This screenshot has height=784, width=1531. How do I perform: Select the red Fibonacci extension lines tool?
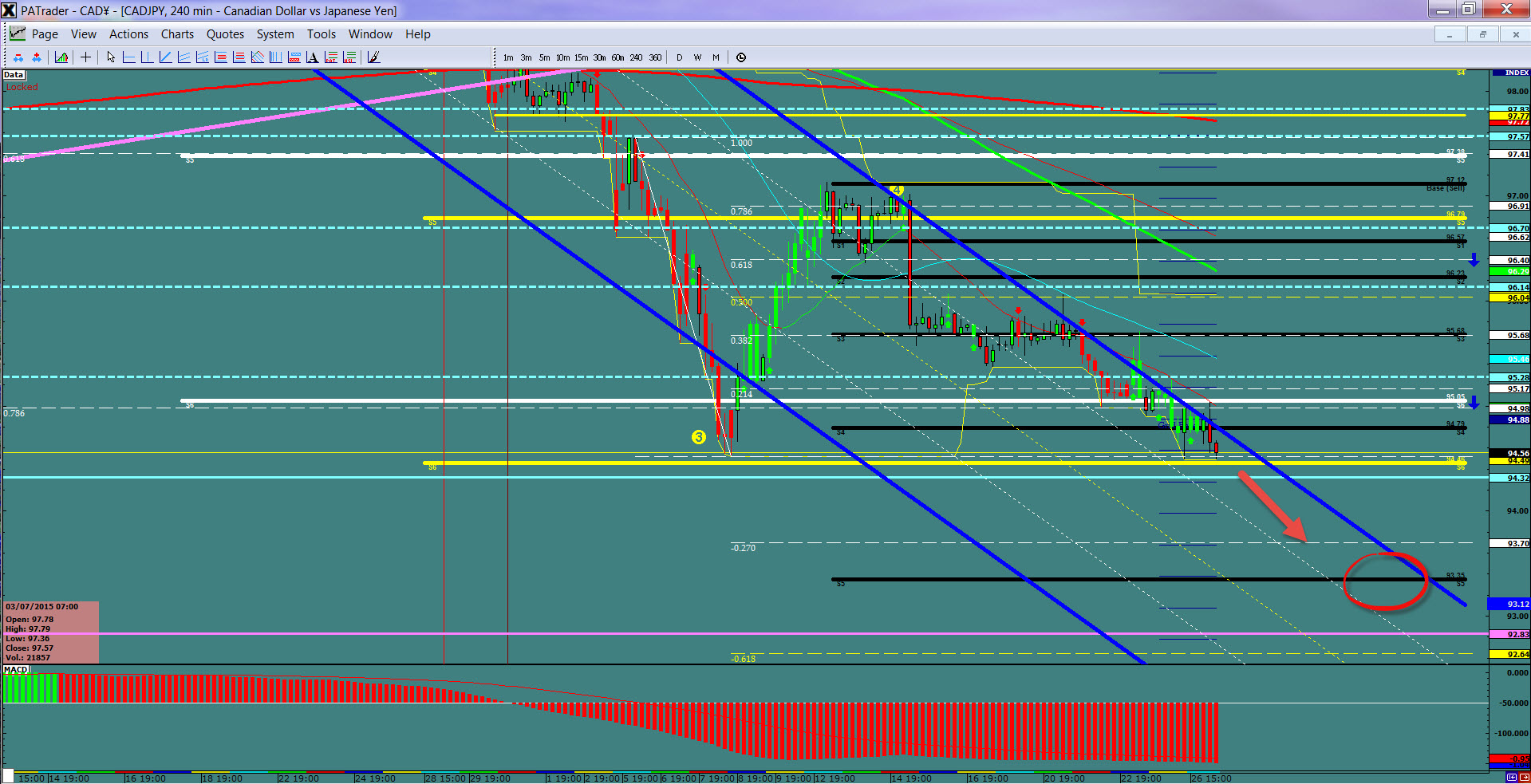point(239,57)
